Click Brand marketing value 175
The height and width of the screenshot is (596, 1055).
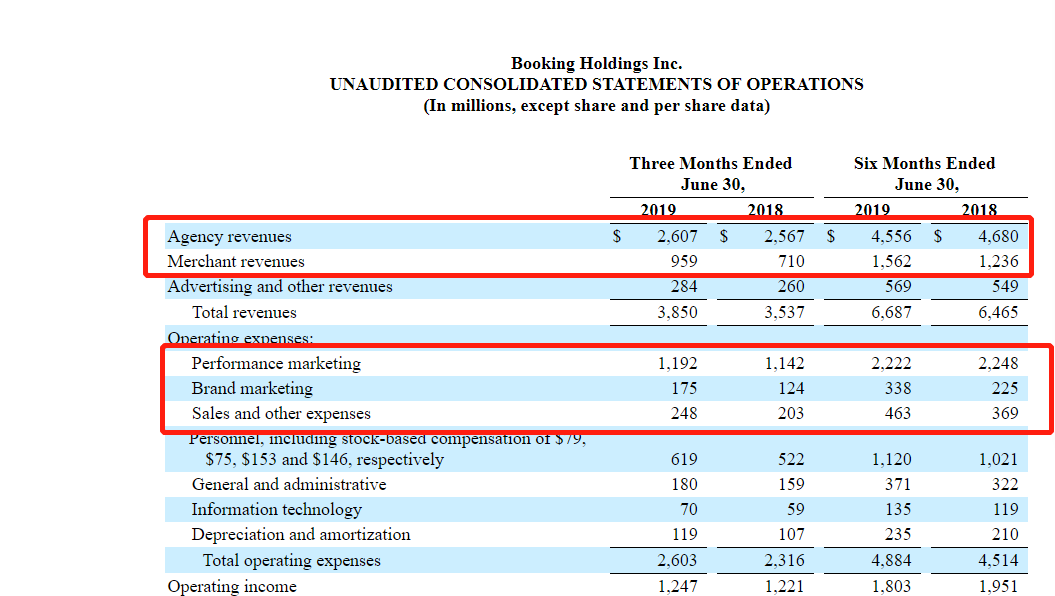(x=684, y=389)
